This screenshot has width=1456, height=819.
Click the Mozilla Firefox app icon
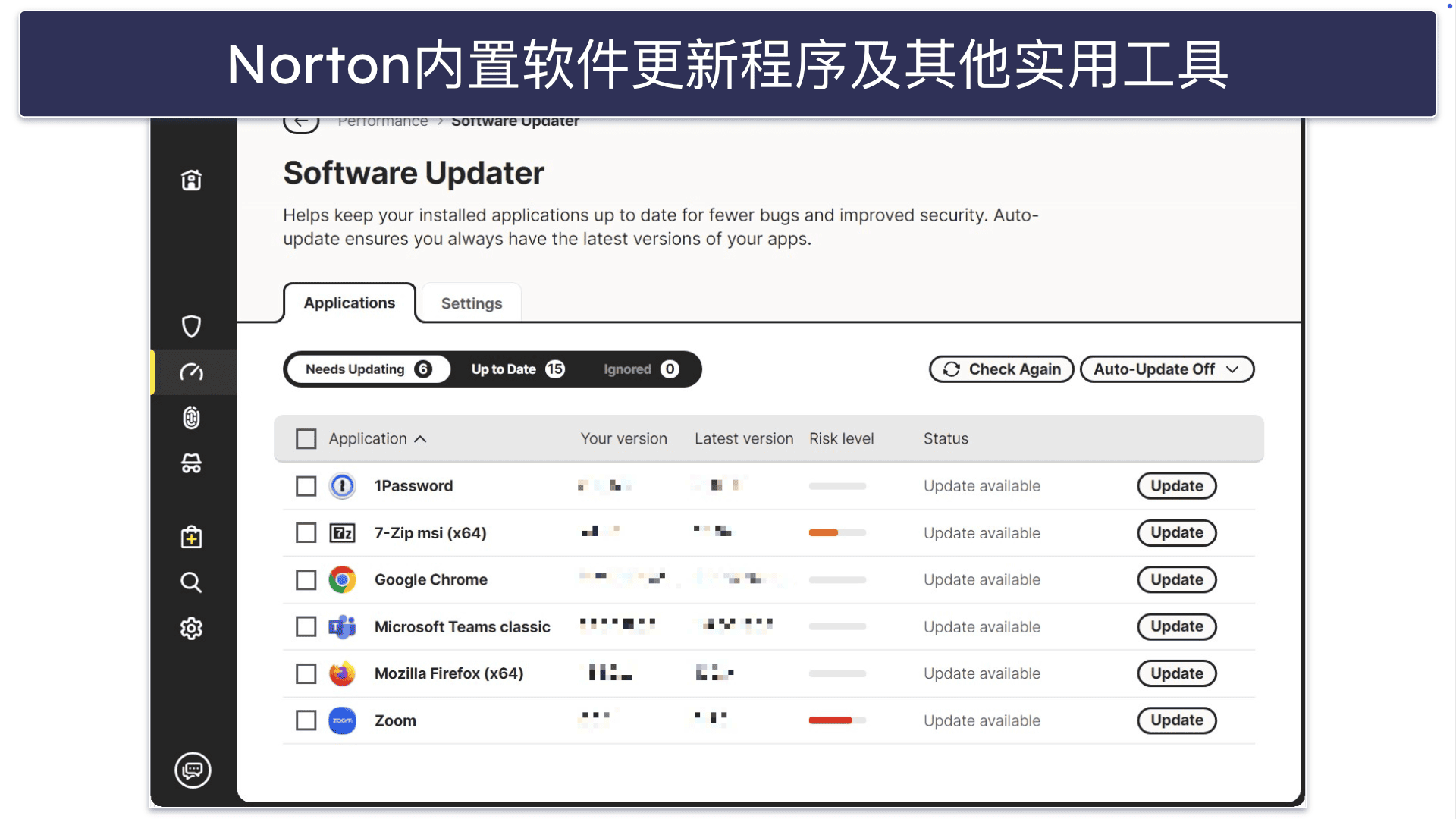pyautogui.click(x=342, y=673)
